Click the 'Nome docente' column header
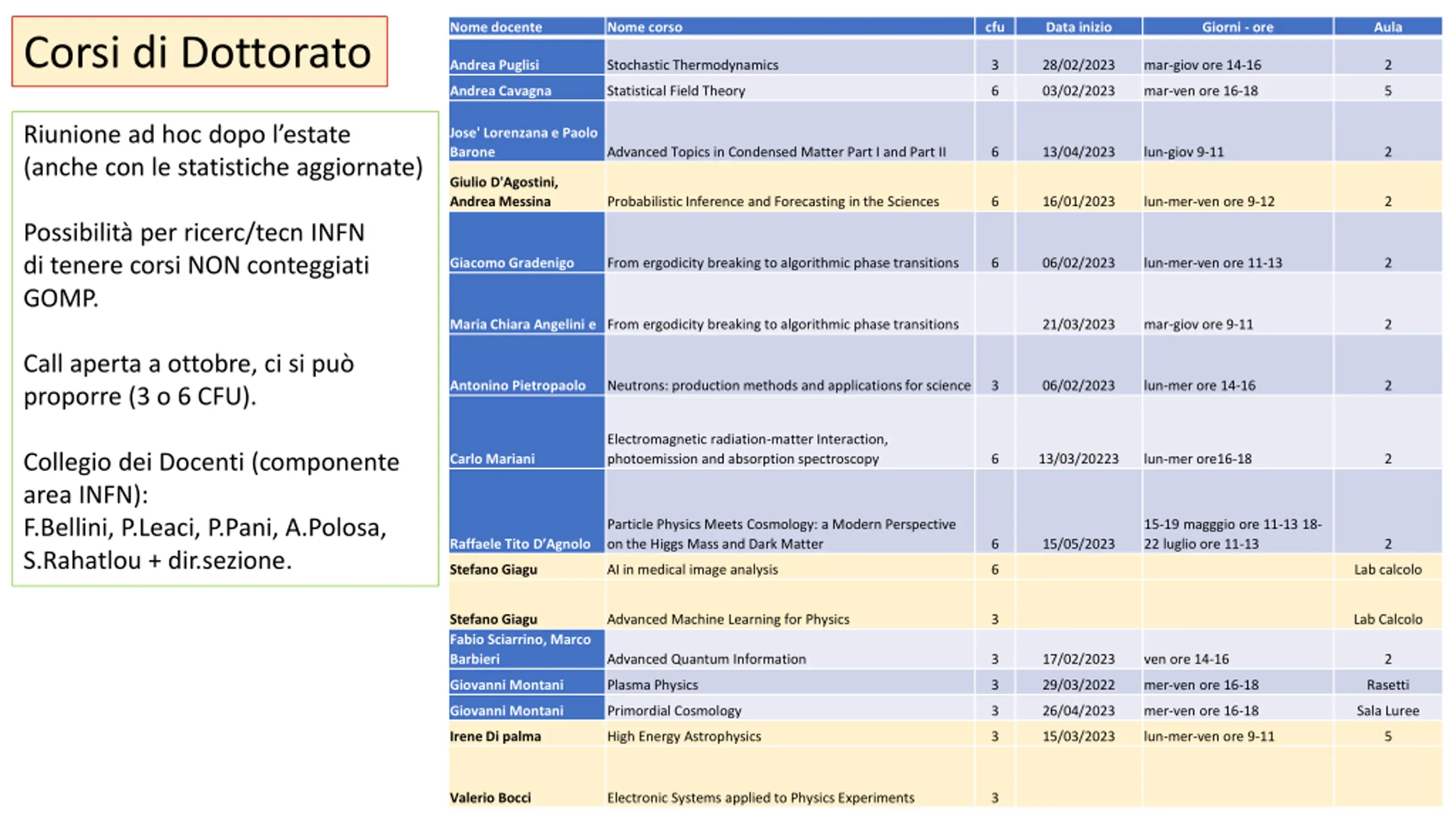This screenshot has height=819, width=1456. pyautogui.click(x=496, y=27)
